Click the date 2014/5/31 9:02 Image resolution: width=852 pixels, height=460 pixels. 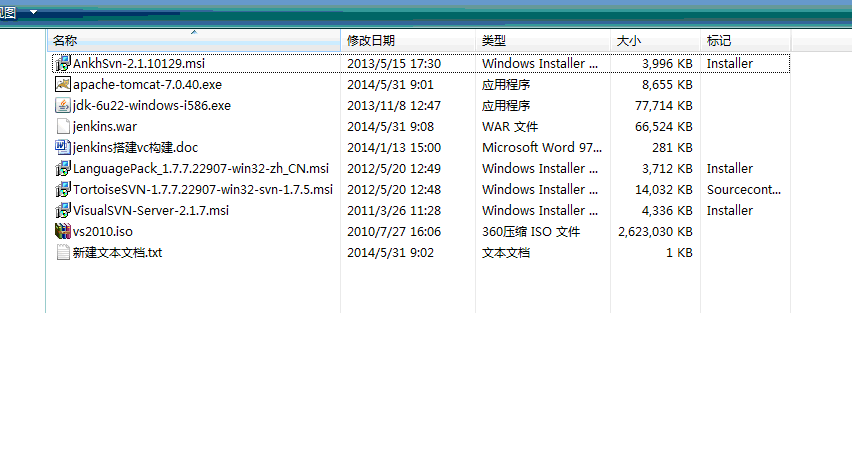(x=390, y=253)
